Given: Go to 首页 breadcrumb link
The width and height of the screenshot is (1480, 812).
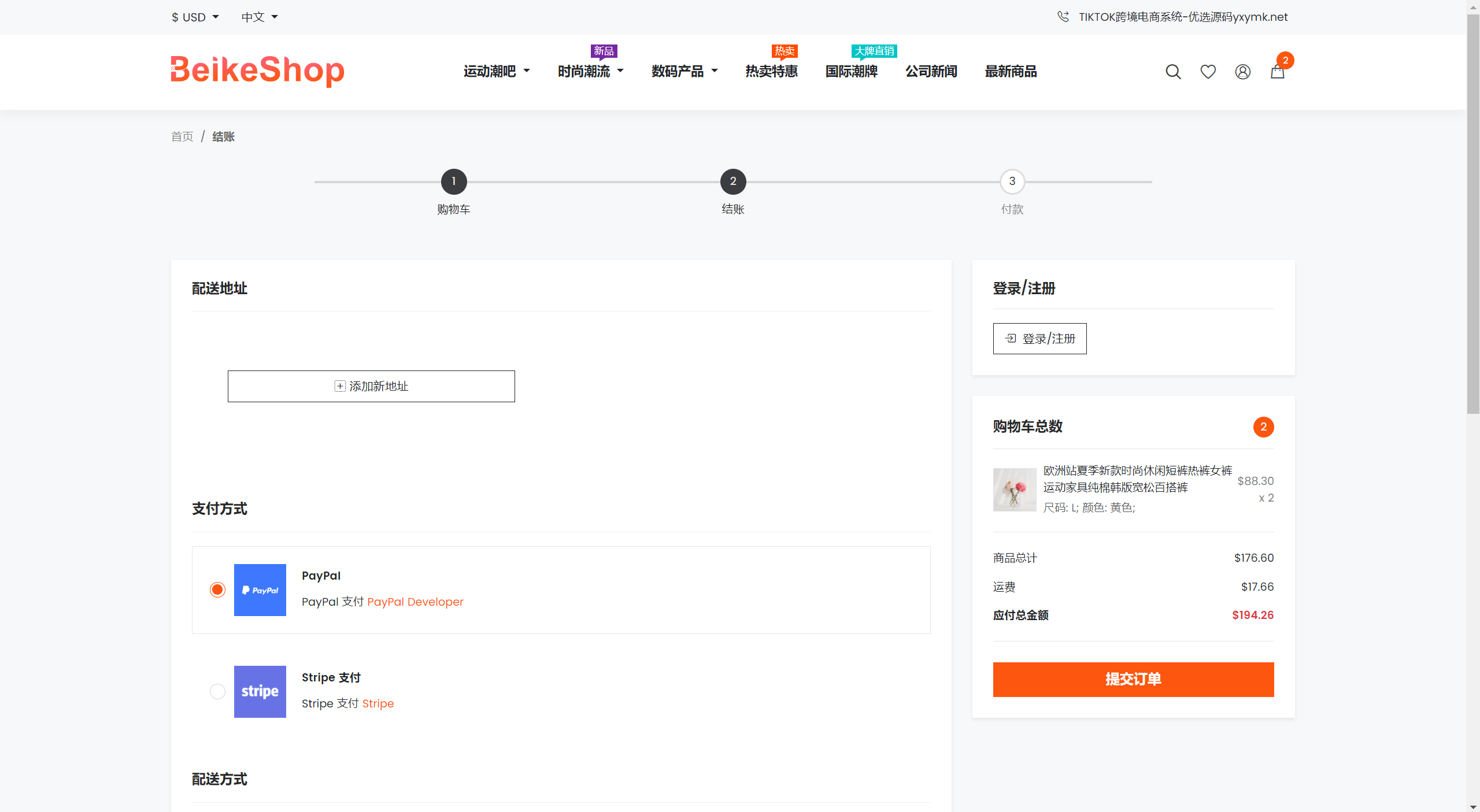Looking at the screenshot, I should tap(182, 136).
